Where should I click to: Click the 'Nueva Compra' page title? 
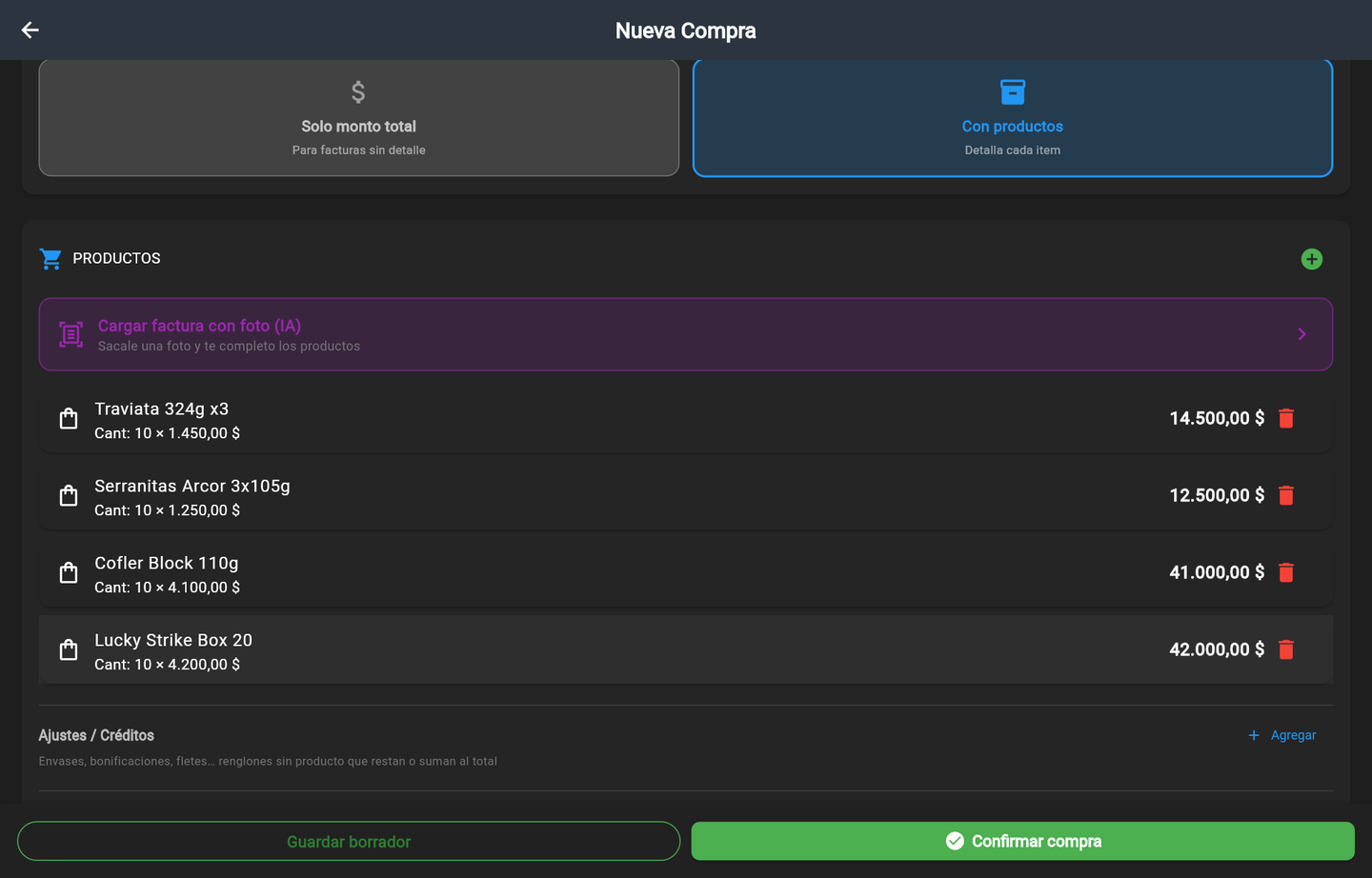686,30
